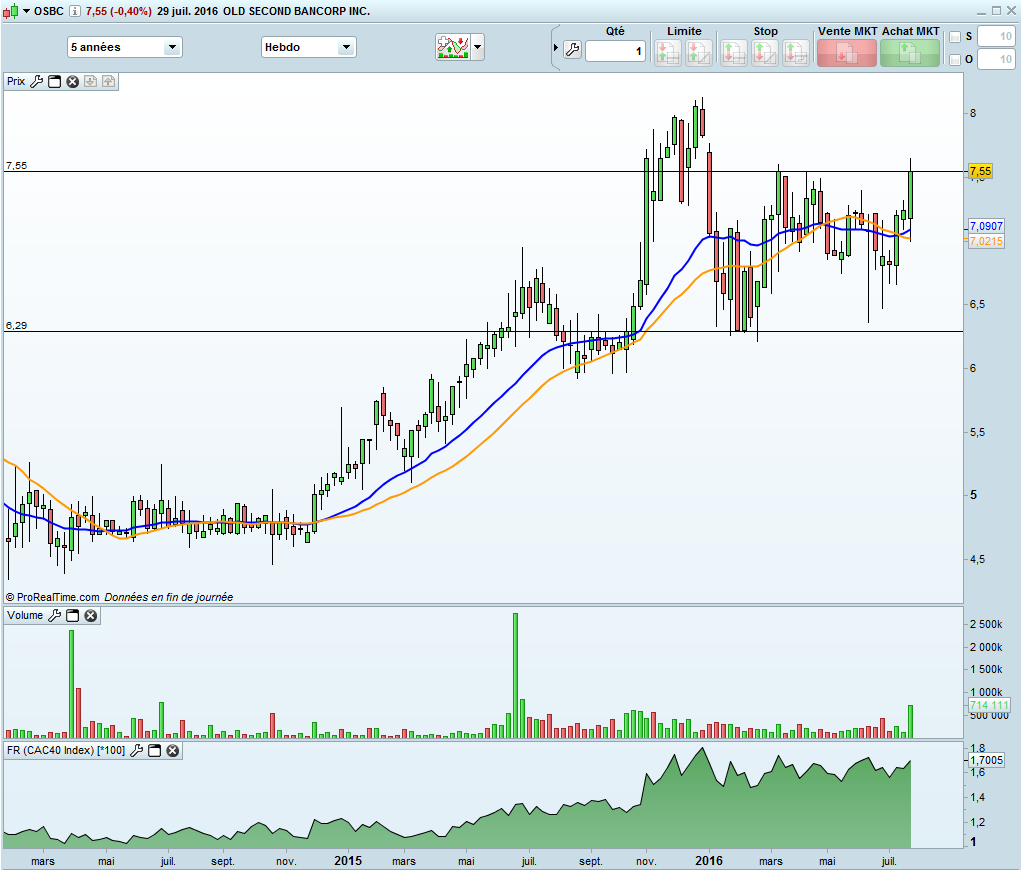The image size is (1021, 870).
Task: Click the 2016 year marker on time axis
Action: pyautogui.click(x=708, y=860)
